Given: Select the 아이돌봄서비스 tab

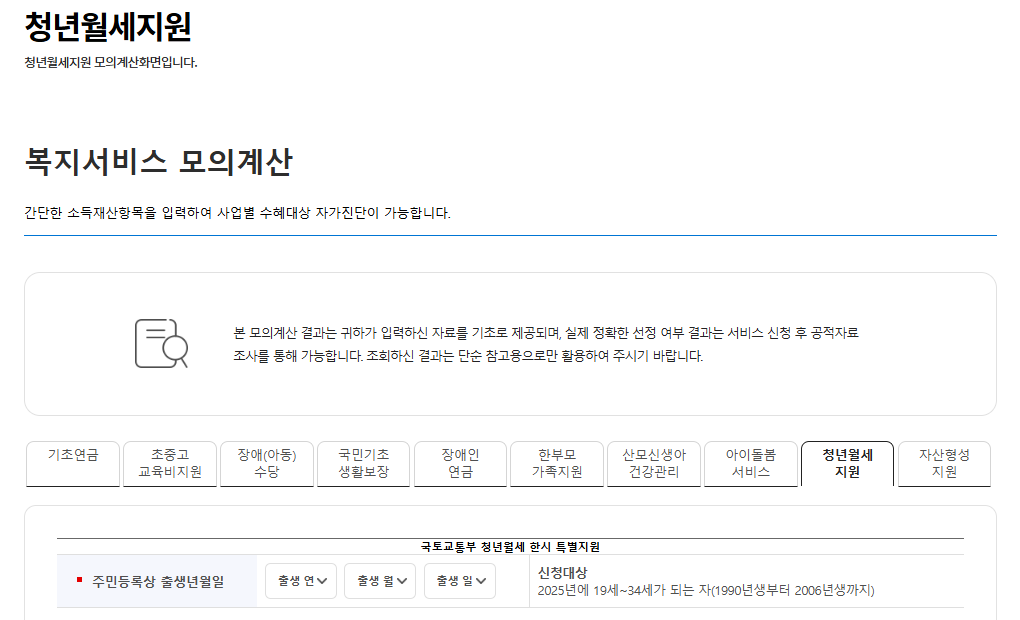Looking at the screenshot, I should coord(751,463).
